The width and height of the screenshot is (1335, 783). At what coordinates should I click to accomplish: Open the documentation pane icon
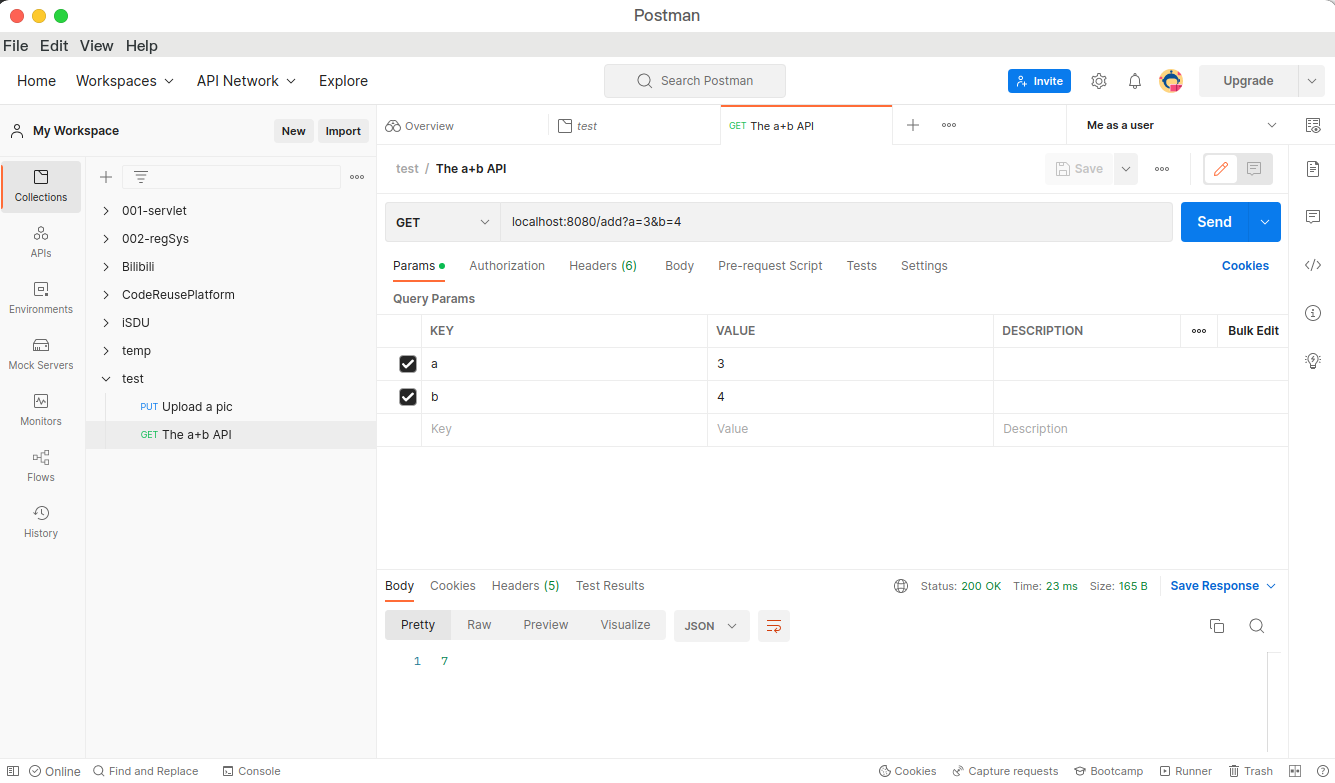point(1313,169)
